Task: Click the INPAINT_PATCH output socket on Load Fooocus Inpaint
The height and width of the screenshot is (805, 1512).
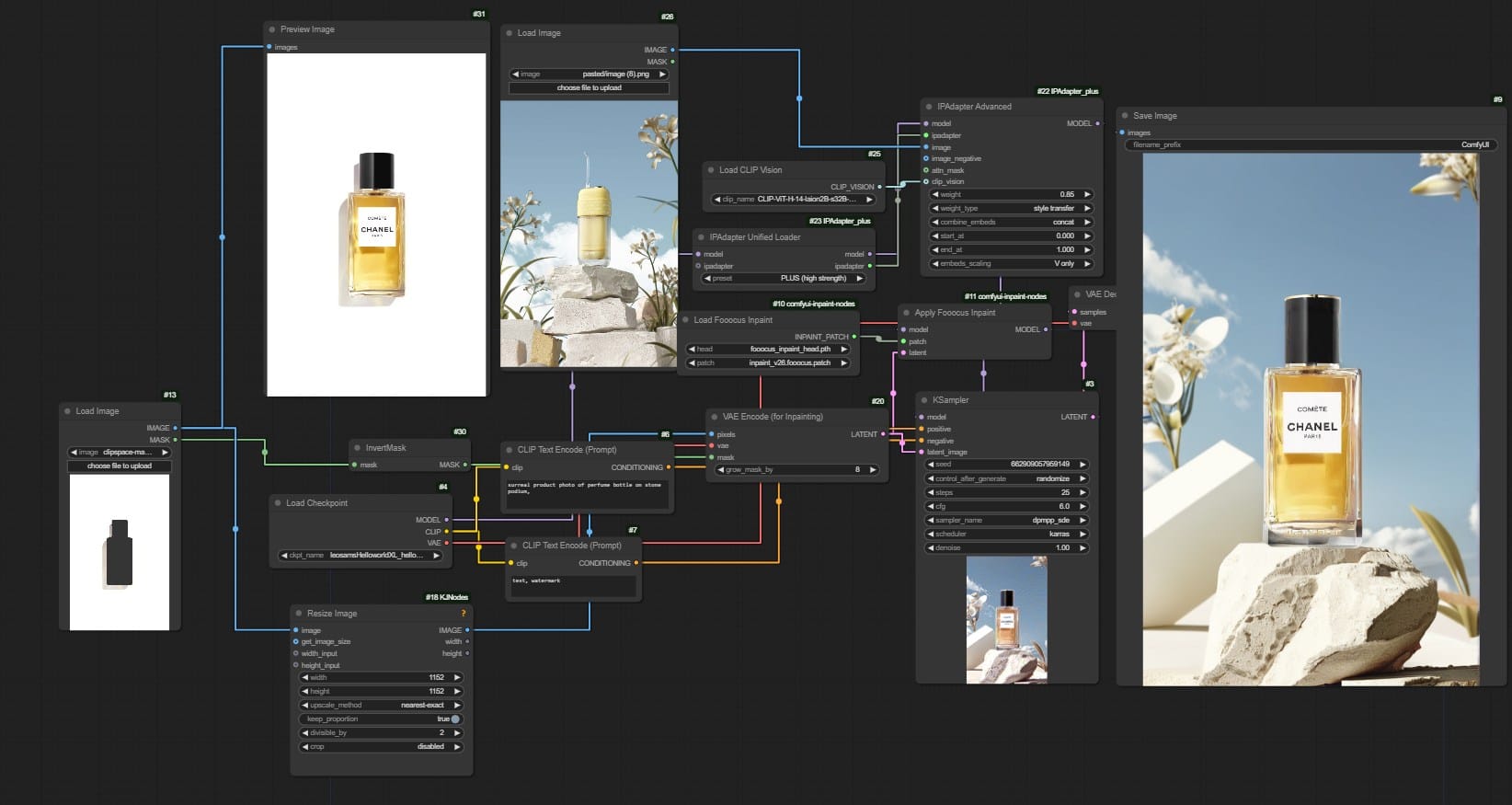Action: click(x=854, y=337)
